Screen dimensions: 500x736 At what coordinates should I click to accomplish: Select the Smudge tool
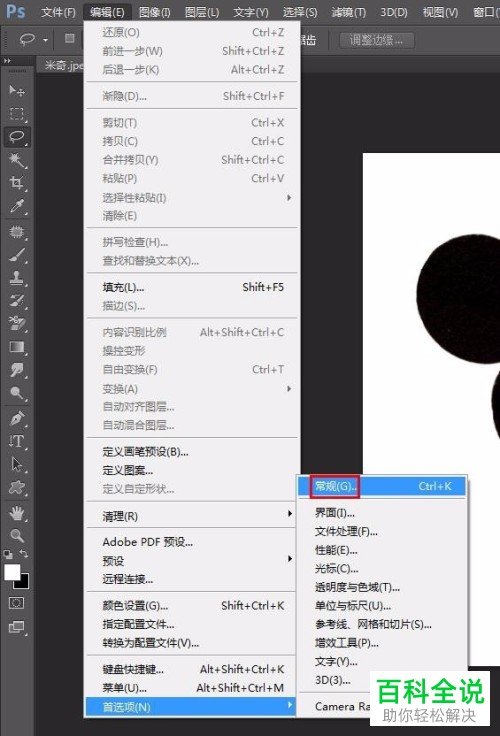point(17,370)
